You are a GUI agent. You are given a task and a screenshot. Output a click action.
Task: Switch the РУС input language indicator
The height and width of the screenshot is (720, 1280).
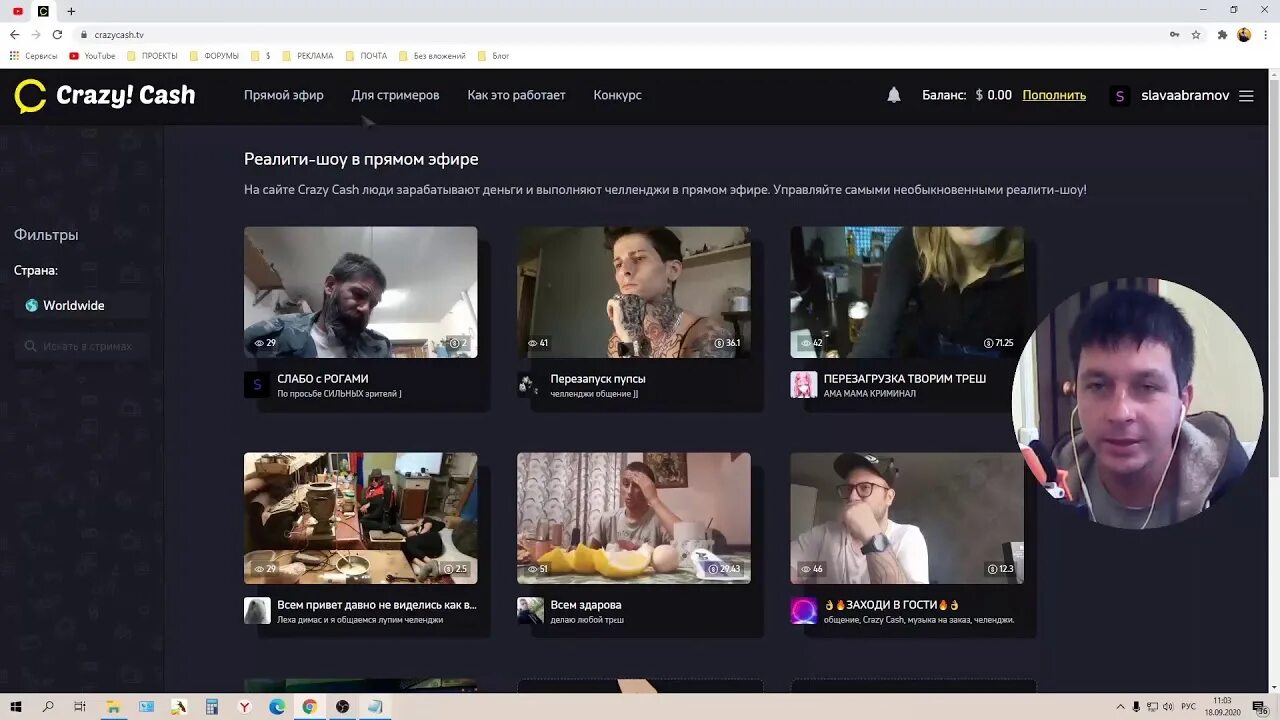pyautogui.click(x=1190, y=707)
